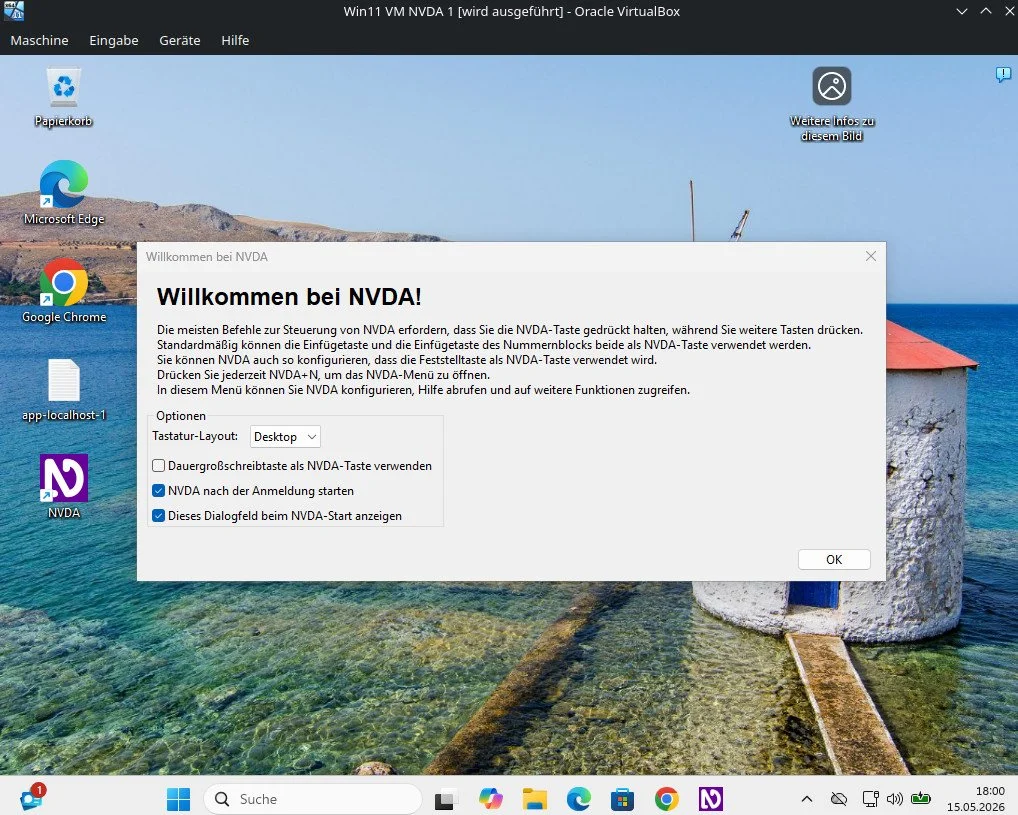Open Microsoft Store from the taskbar
This screenshot has width=1018, height=815.
click(x=623, y=799)
